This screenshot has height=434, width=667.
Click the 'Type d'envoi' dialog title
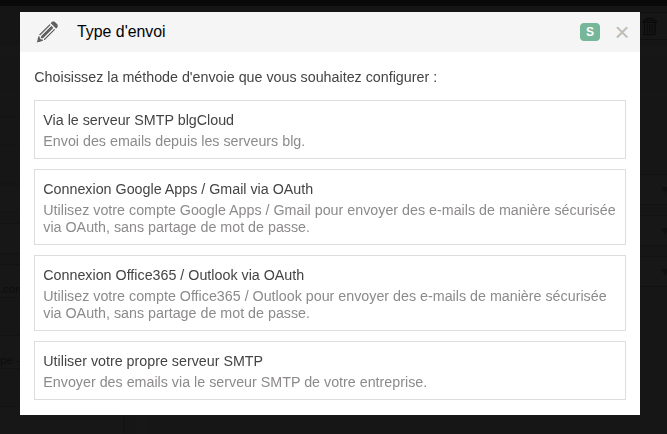point(121,32)
